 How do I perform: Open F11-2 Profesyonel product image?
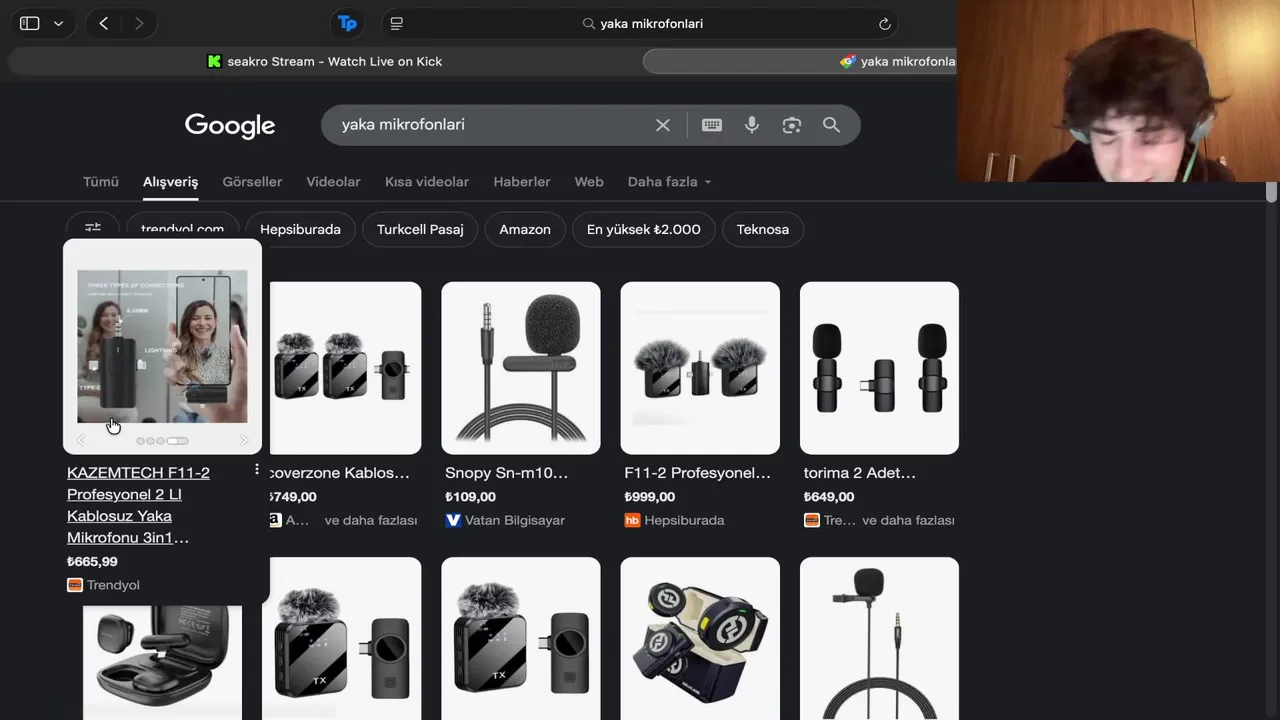[x=700, y=368]
